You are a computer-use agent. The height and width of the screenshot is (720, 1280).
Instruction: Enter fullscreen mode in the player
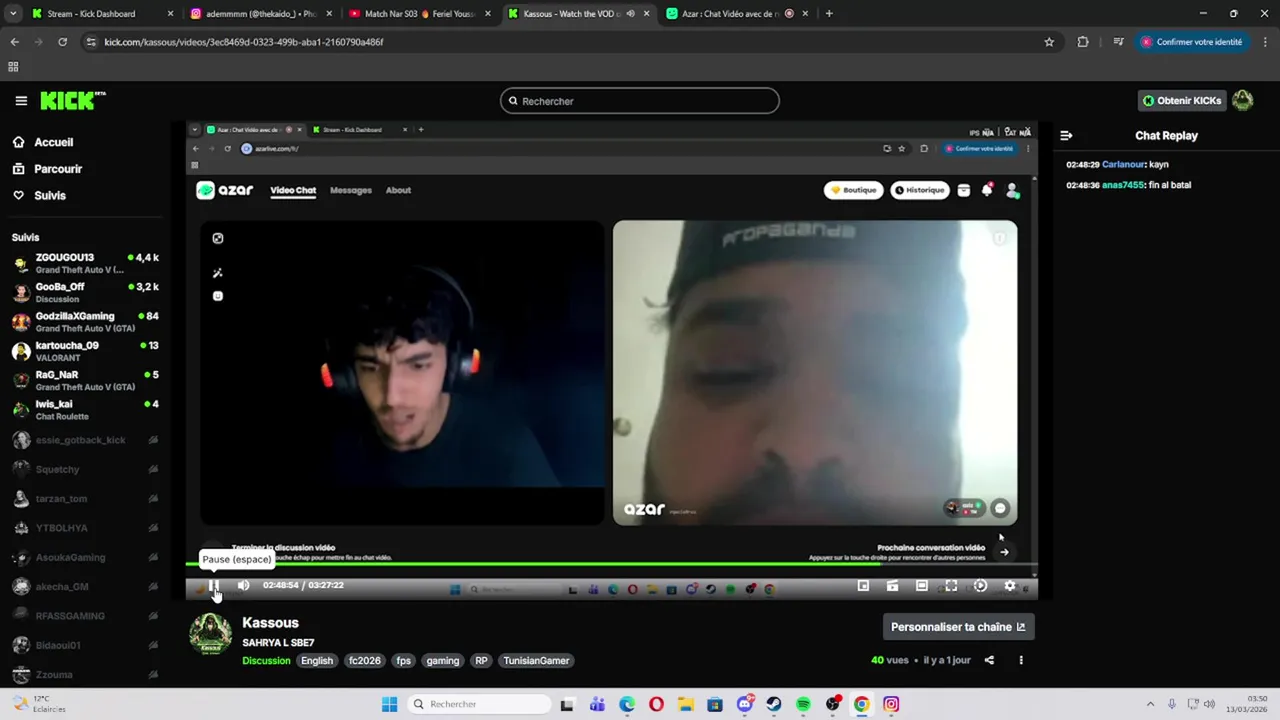click(x=951, y=586)
